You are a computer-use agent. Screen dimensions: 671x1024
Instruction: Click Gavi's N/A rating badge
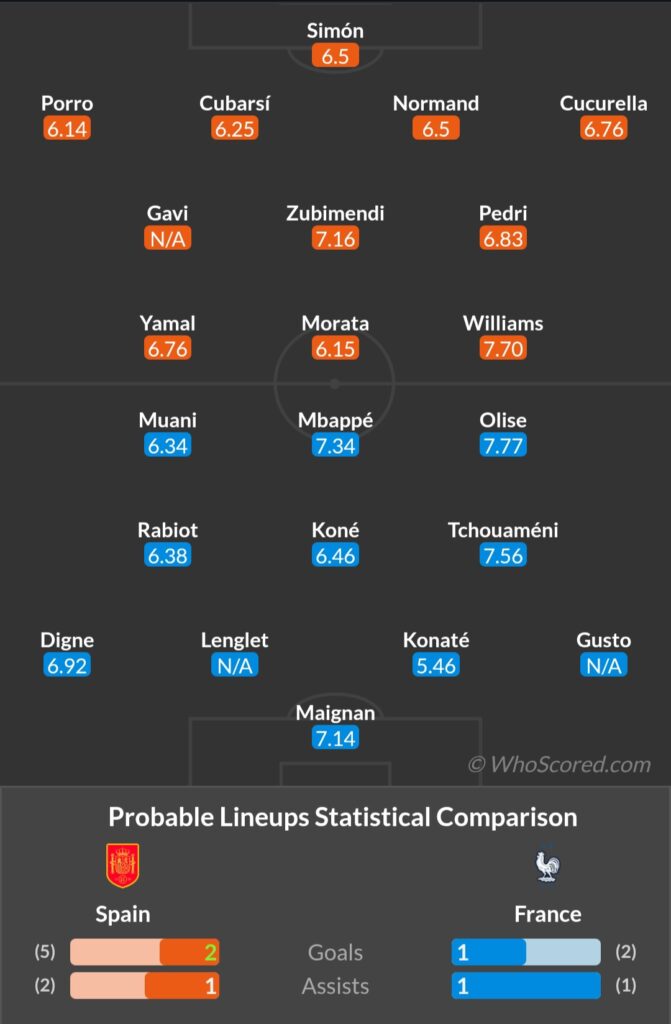point(168,239)
